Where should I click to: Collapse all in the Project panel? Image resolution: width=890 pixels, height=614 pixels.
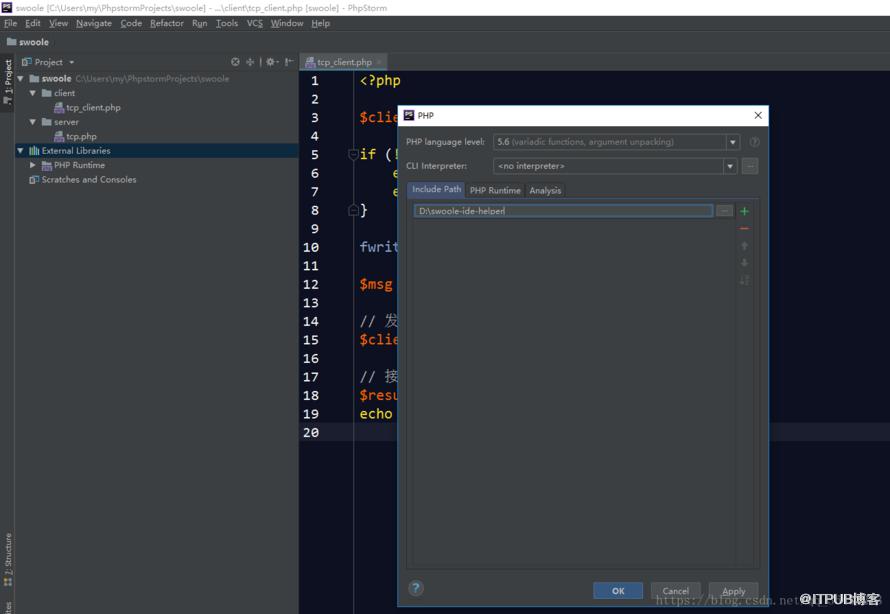click(250, 62)
